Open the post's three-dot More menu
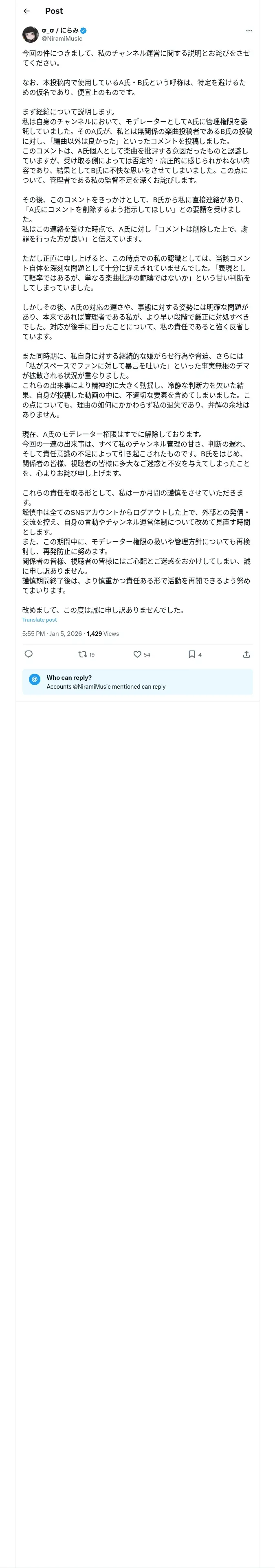 point(249,31)
